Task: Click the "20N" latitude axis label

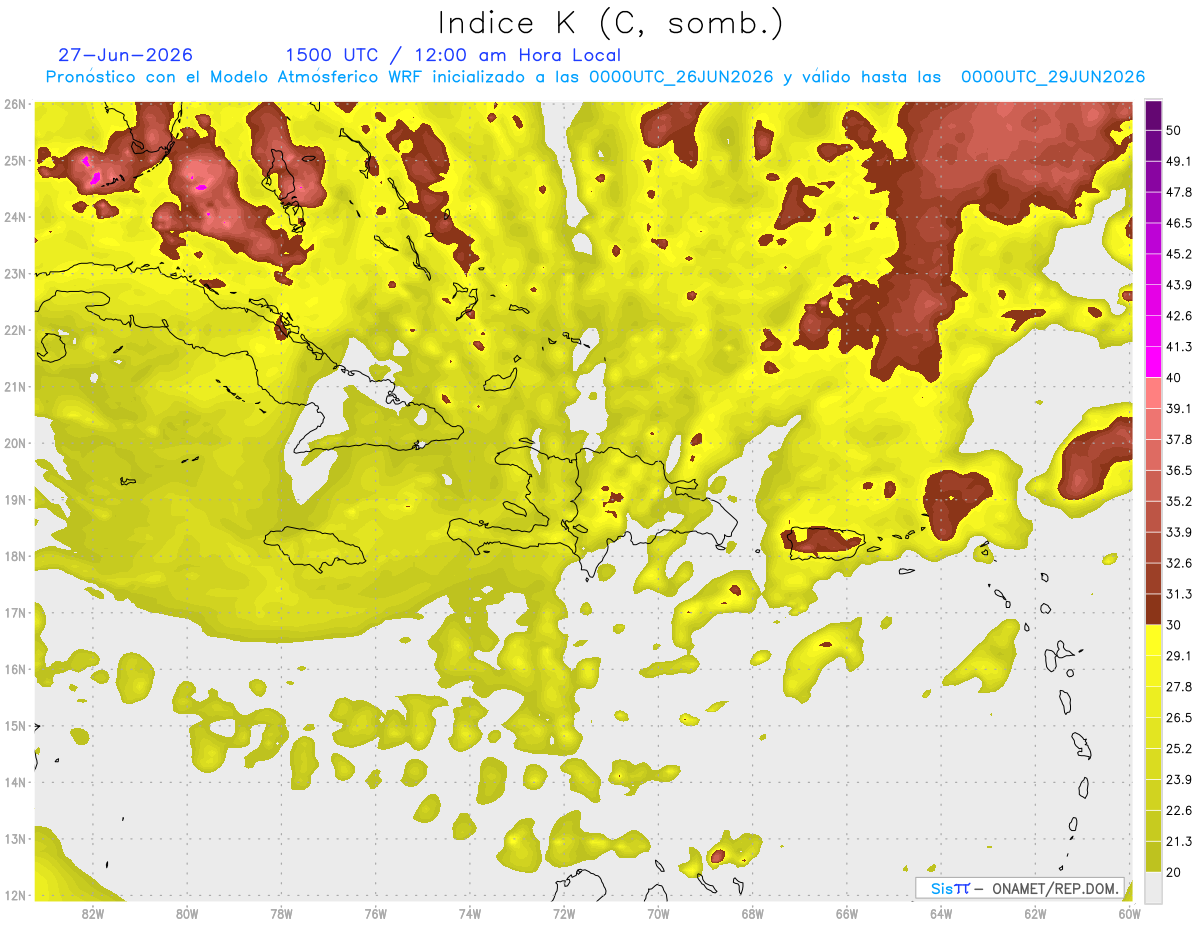Action: click(x=15, y=443)
